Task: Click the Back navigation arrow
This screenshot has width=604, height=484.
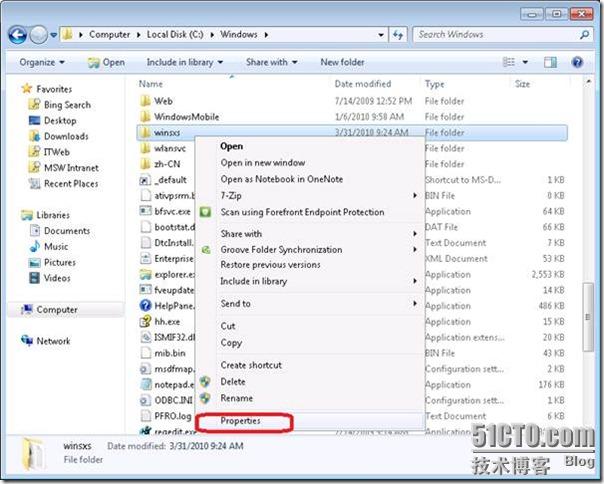Action: coord(17,35)
